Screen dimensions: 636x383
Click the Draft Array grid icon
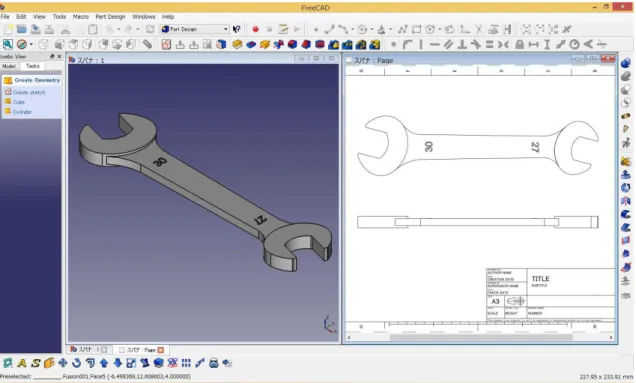click(x=186, y=363)
